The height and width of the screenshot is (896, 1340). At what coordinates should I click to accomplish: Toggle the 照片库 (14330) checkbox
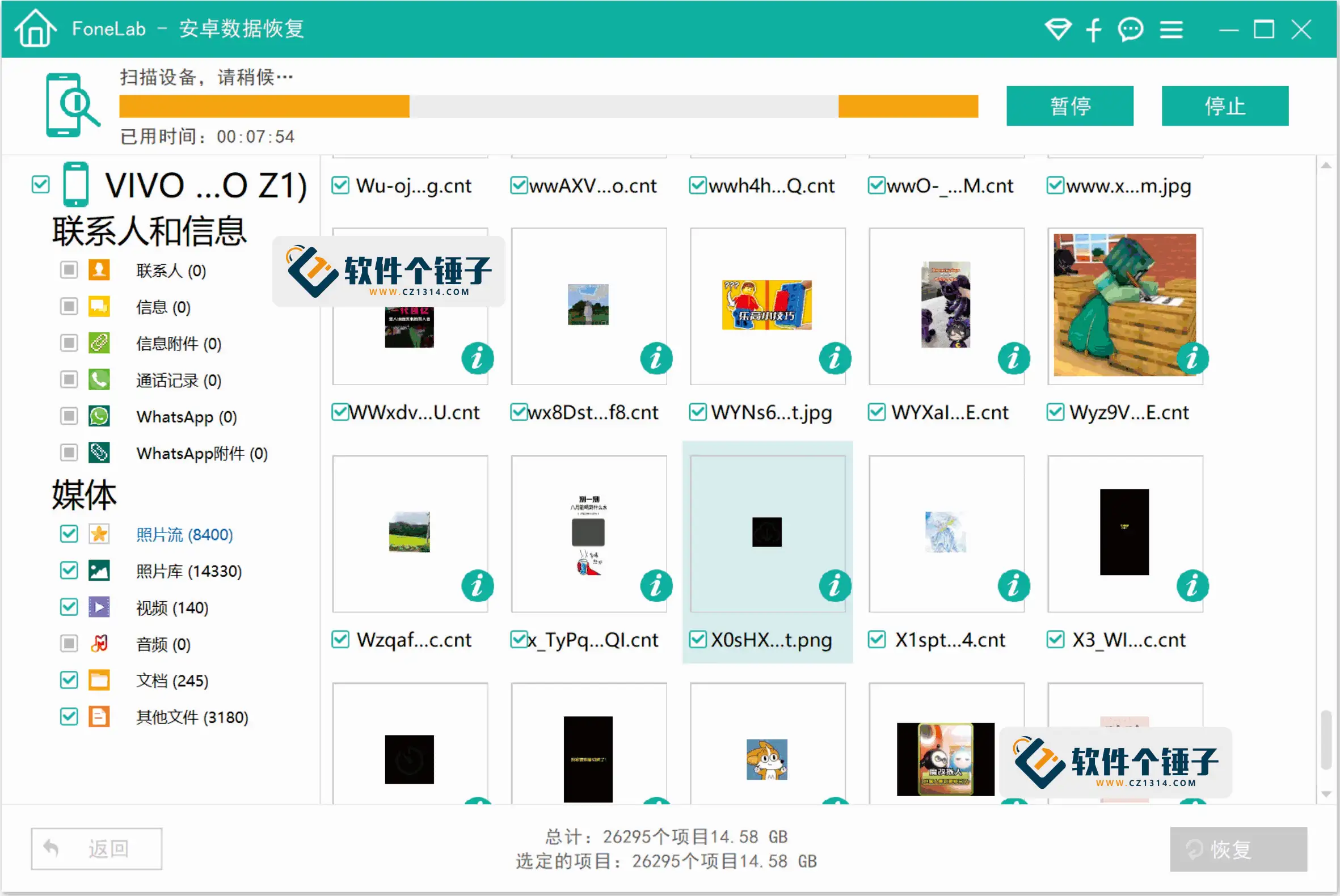[x=69, y=571]
